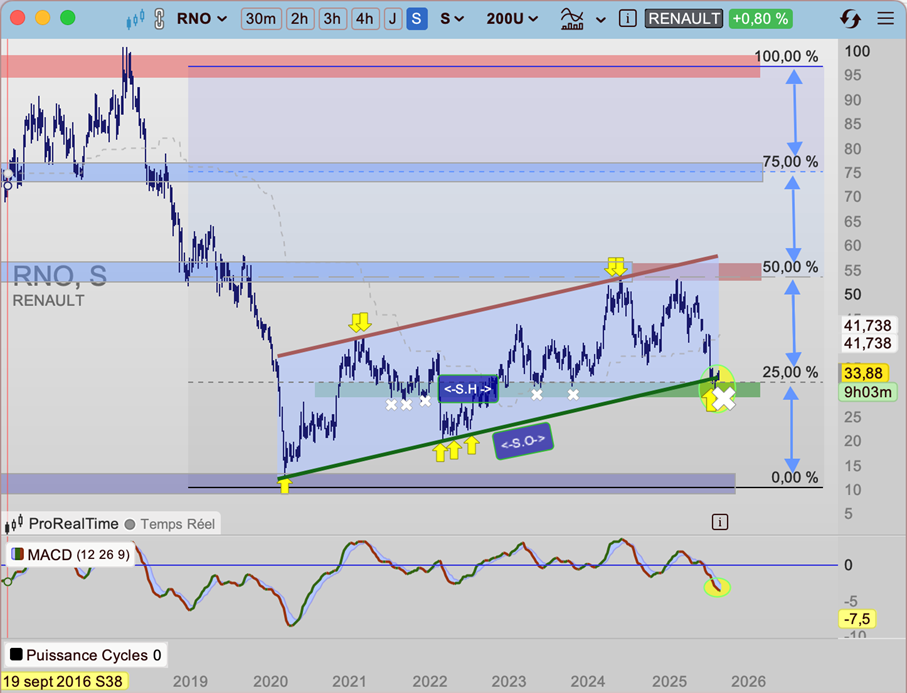Screen dimensions: 907x693
Task: Switch to the 2h timeframe
Action: (298, 18)
